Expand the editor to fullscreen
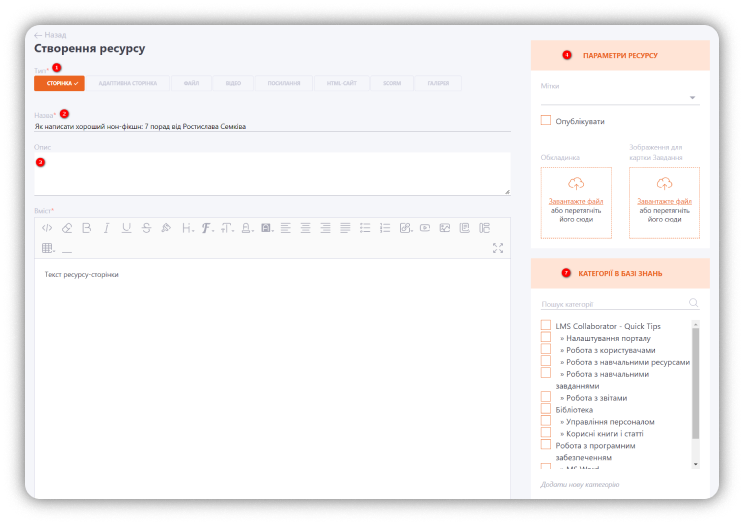744x524 pixels. point(498,248)
